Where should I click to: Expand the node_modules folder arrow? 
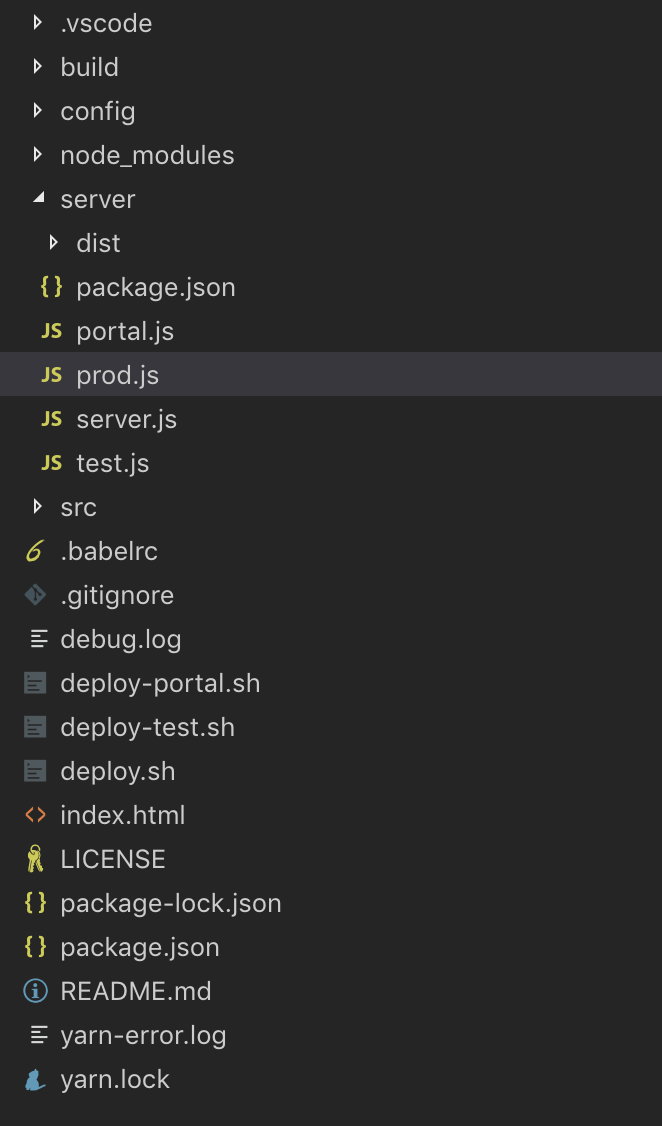(38, 155)
